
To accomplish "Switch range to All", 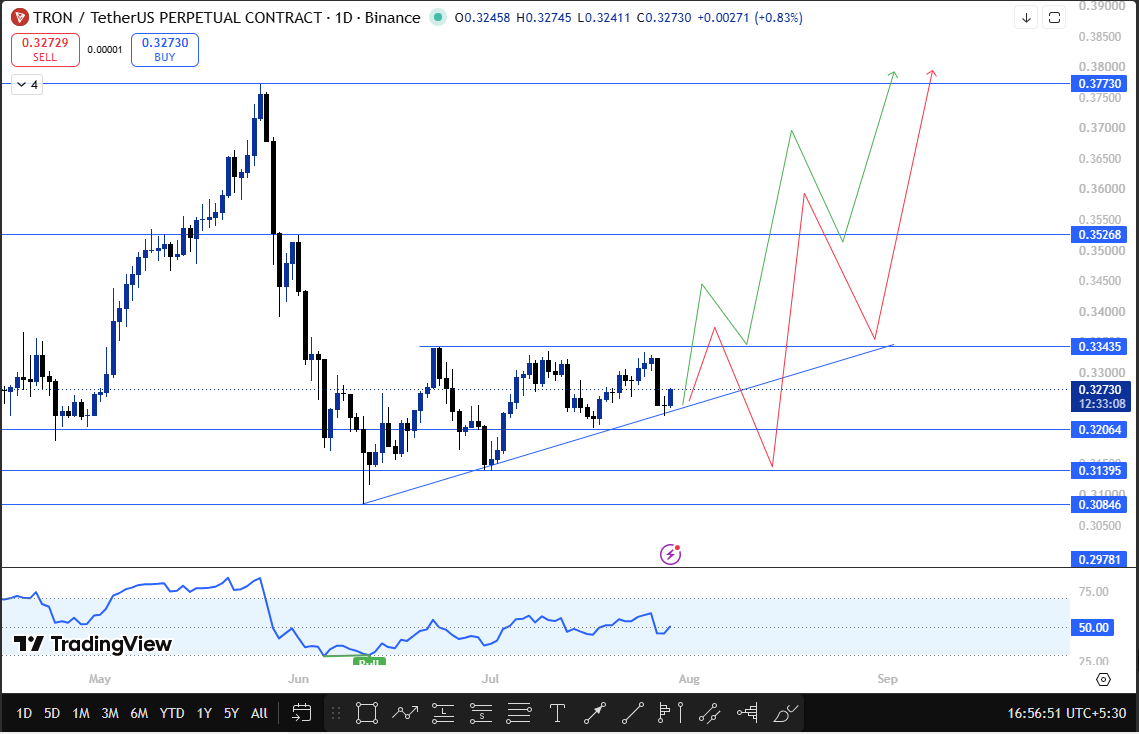I will [x=259, y=714].
